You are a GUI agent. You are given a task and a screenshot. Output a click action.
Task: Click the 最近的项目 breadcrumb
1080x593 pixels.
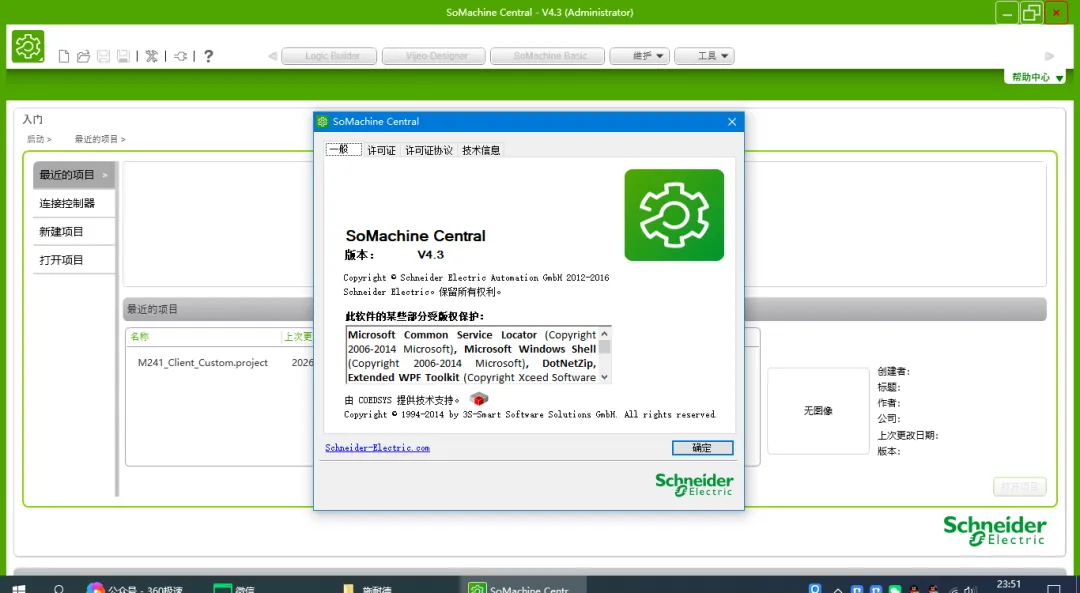tap(100, 139)
